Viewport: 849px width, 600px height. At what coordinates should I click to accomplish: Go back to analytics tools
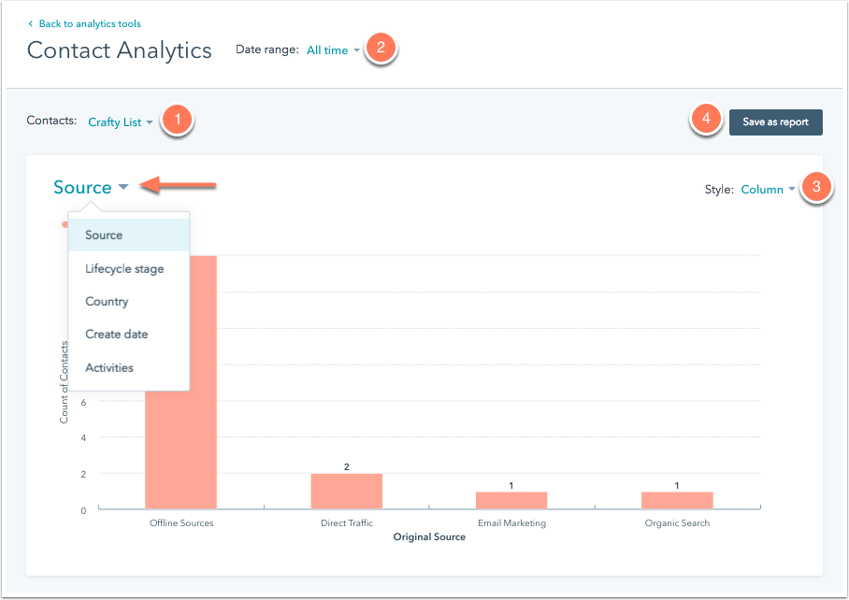pyautogui.click(x=89, y=24)
